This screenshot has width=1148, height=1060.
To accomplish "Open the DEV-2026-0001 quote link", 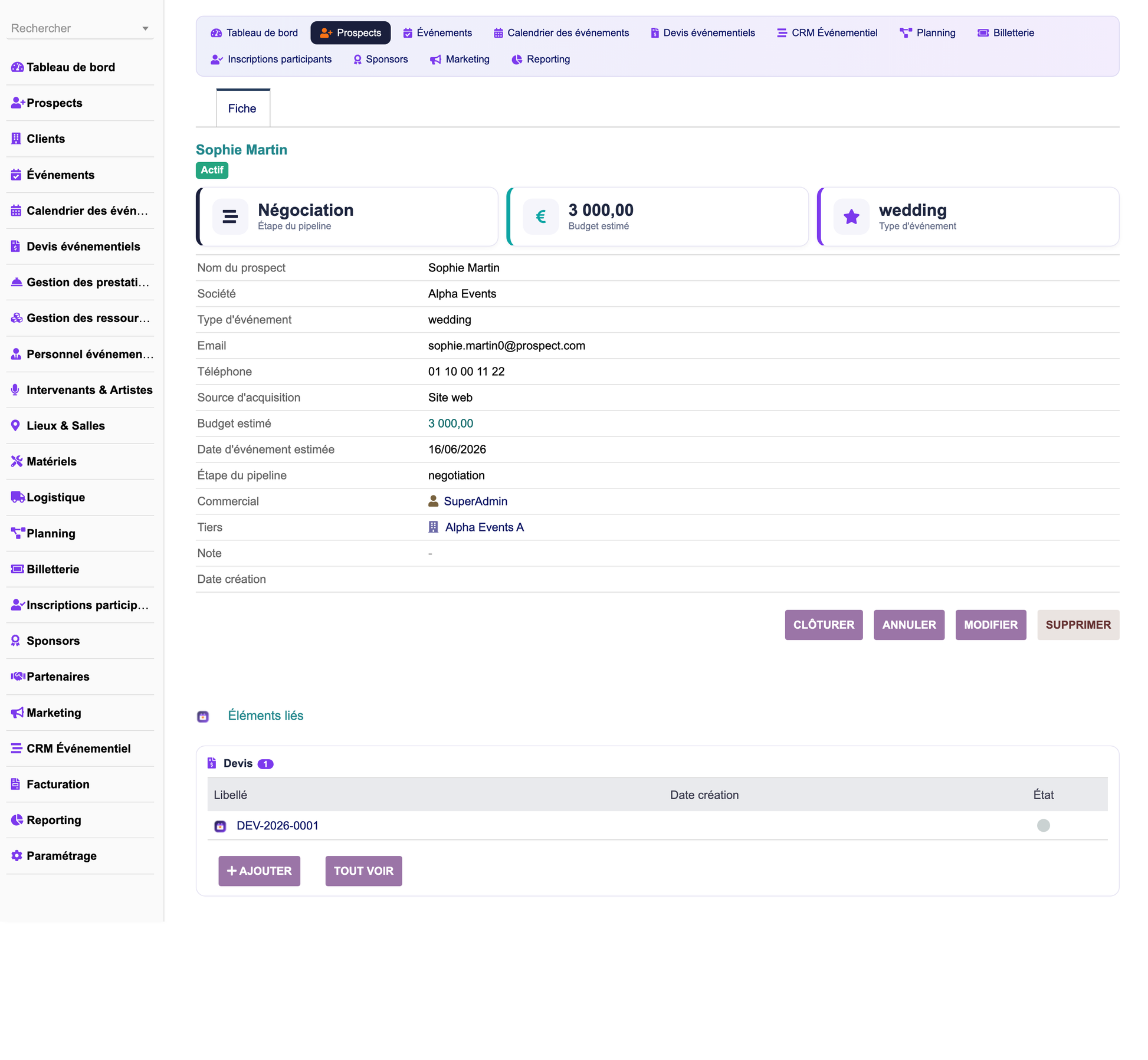I will point(277,826).
